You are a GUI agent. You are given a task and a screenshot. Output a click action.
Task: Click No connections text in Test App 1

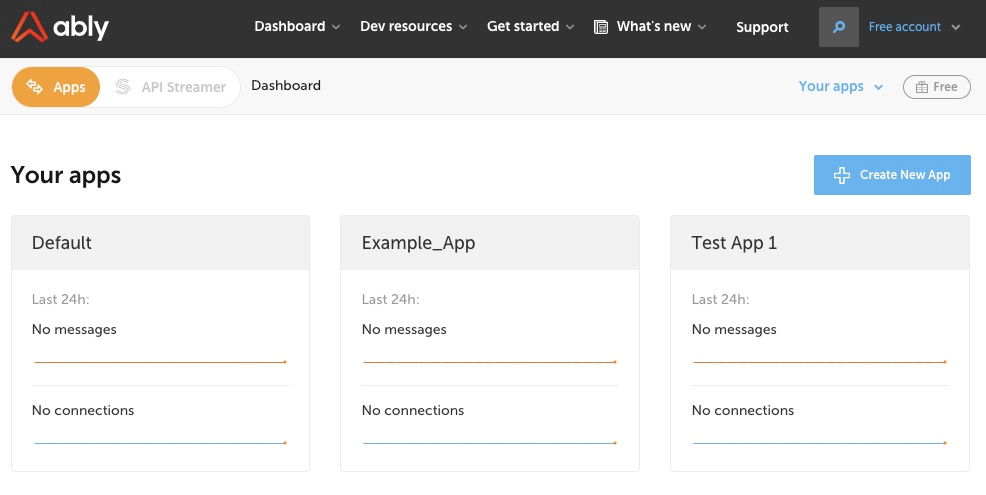tap(743, 410)
